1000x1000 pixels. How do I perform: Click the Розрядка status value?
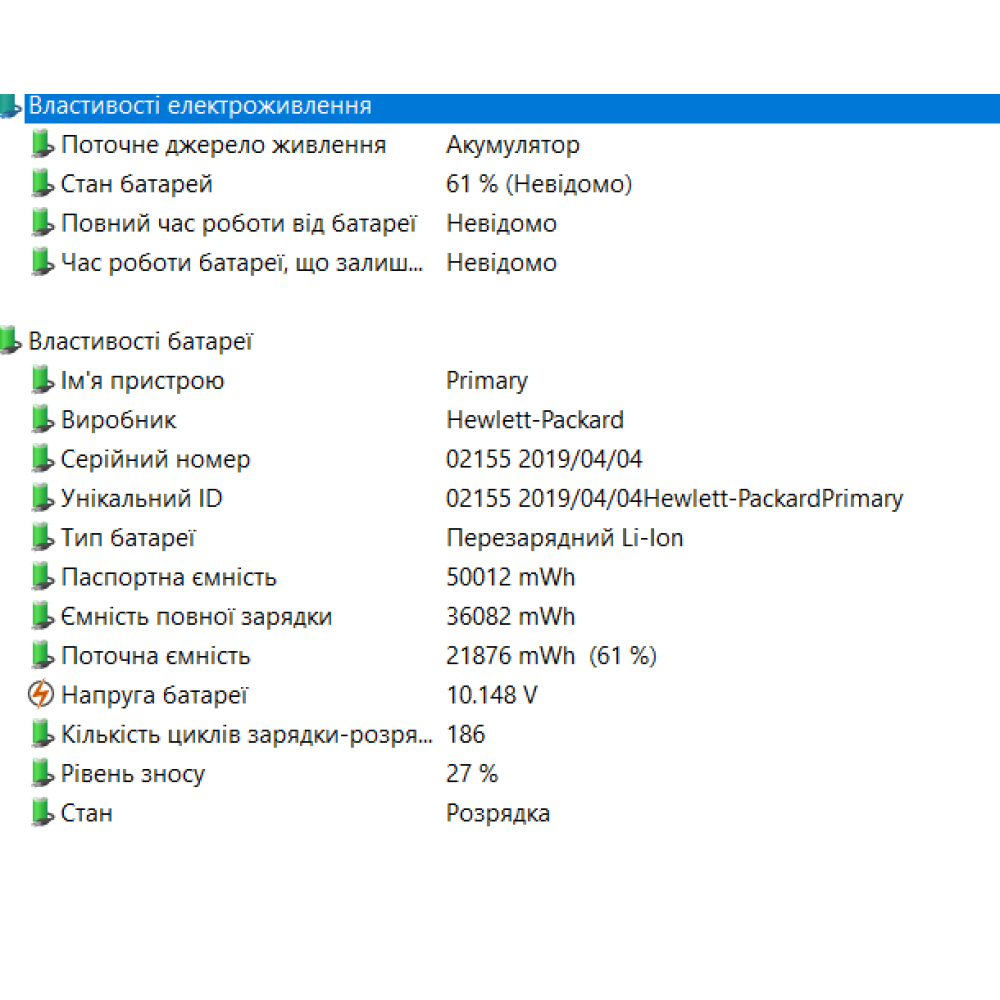coord(497,813)
